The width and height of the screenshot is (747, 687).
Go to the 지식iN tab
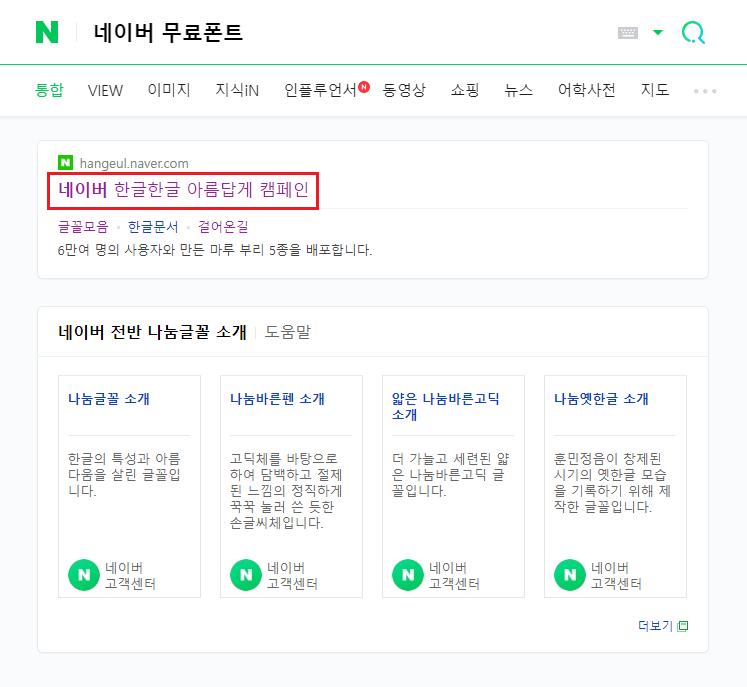click(237, 90)
